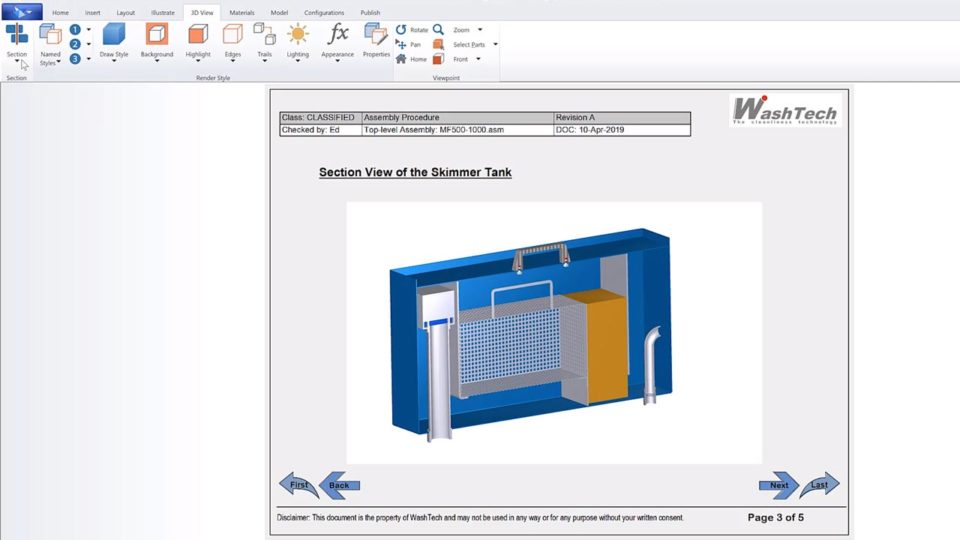The width and height of the screenshot is (960, 540).
Task: Click the Draw Style cube icon
Action: point(114,36)
